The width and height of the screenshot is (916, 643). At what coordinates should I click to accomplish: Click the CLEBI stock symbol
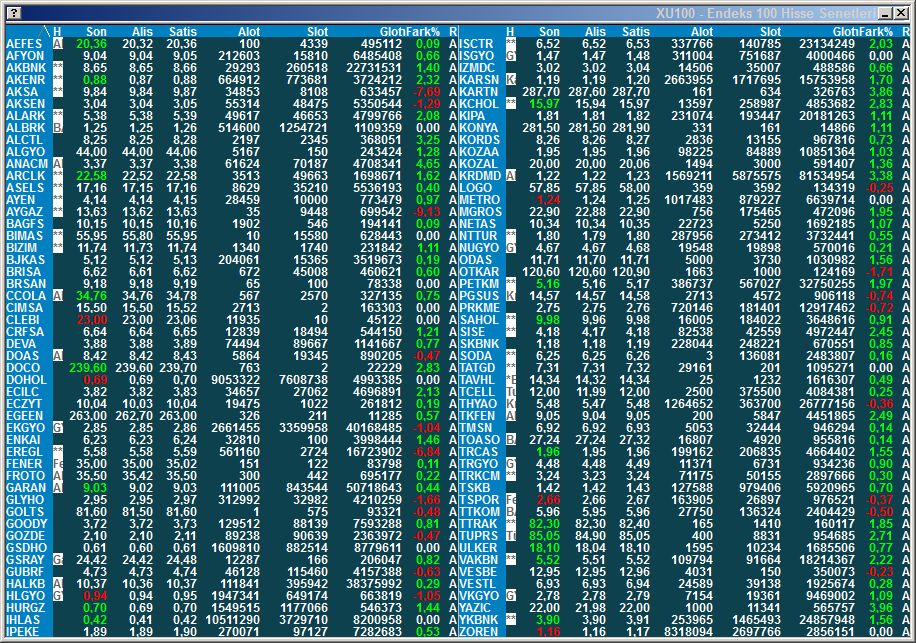22,319
